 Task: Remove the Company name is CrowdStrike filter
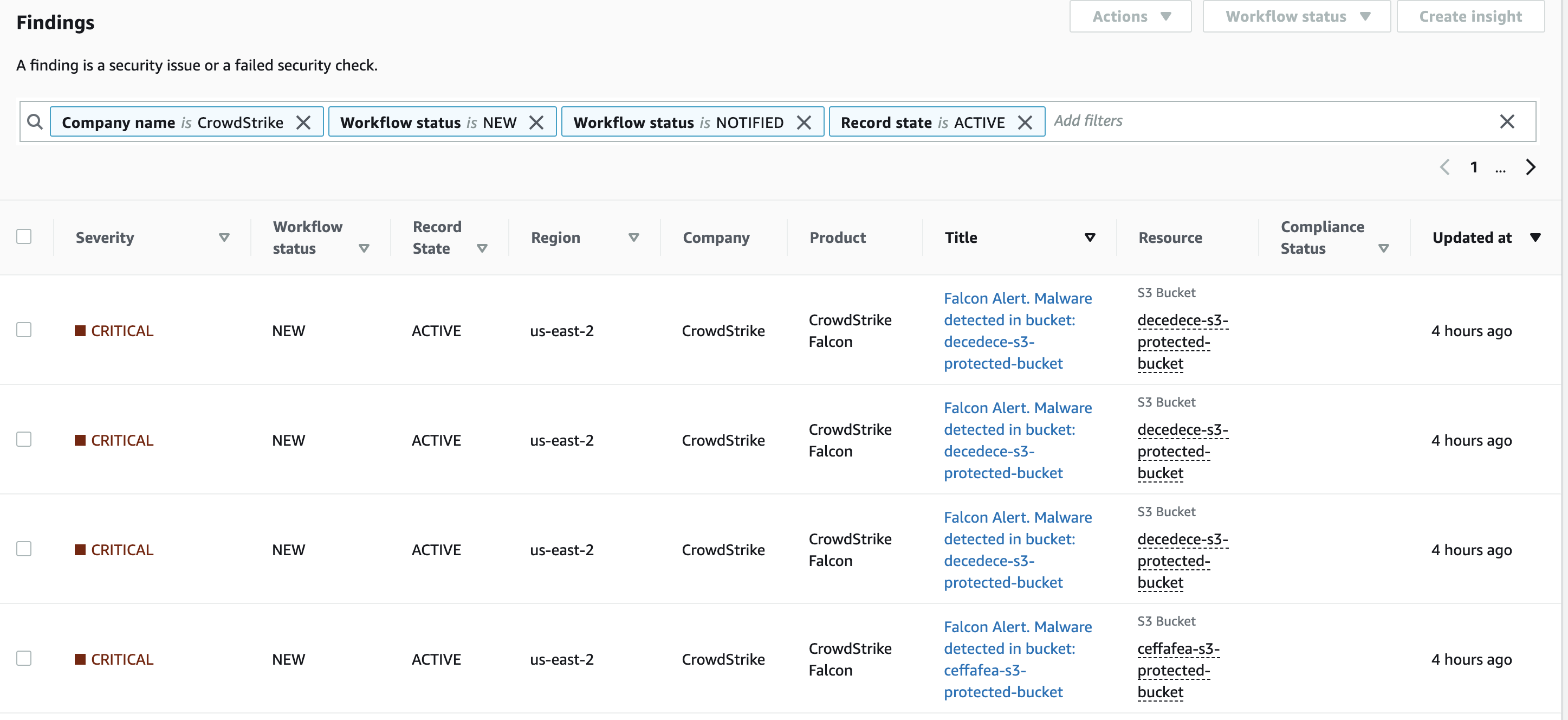pyautogui.click(x=303, y=123)
